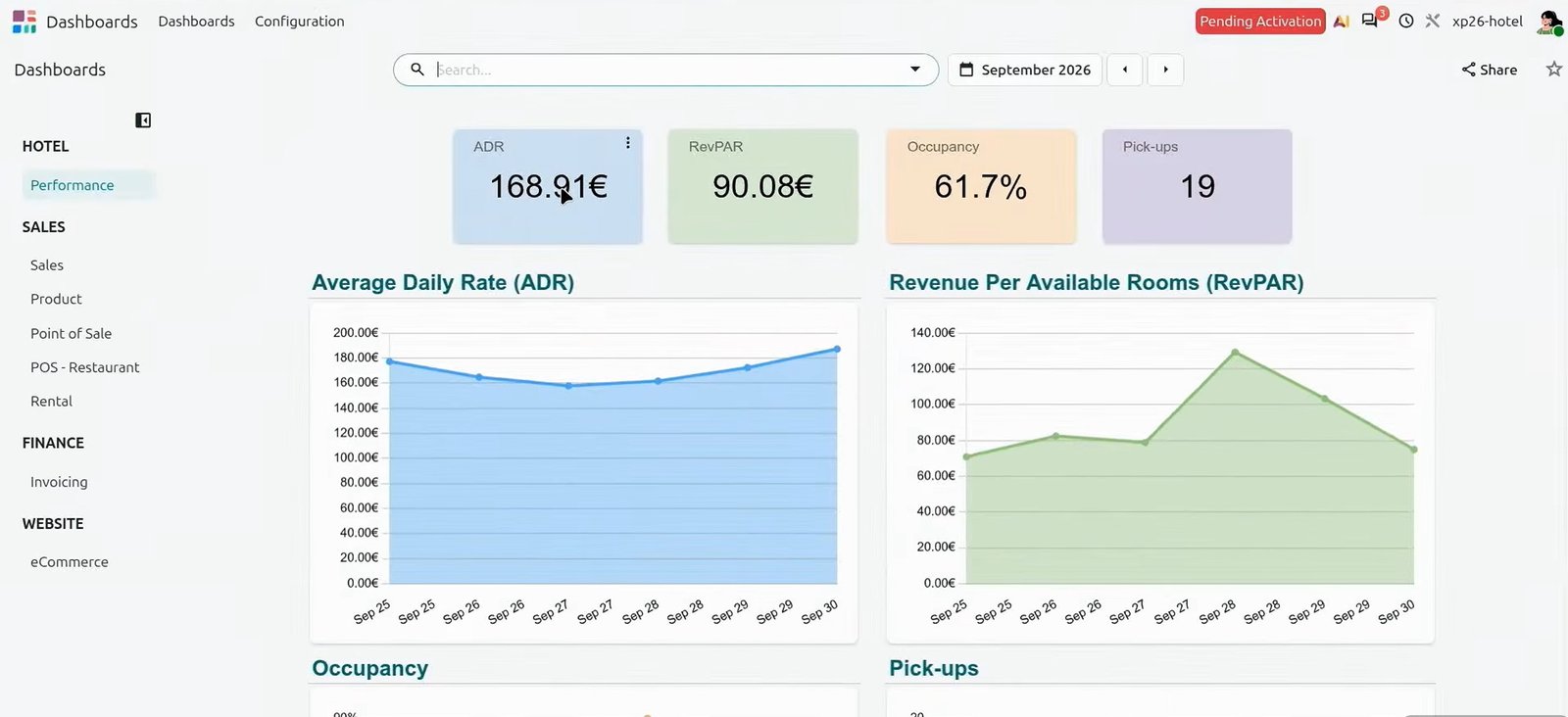Open the Sales dashboard
Screen dimensions: 1568x717
click(x=47, y=265)
